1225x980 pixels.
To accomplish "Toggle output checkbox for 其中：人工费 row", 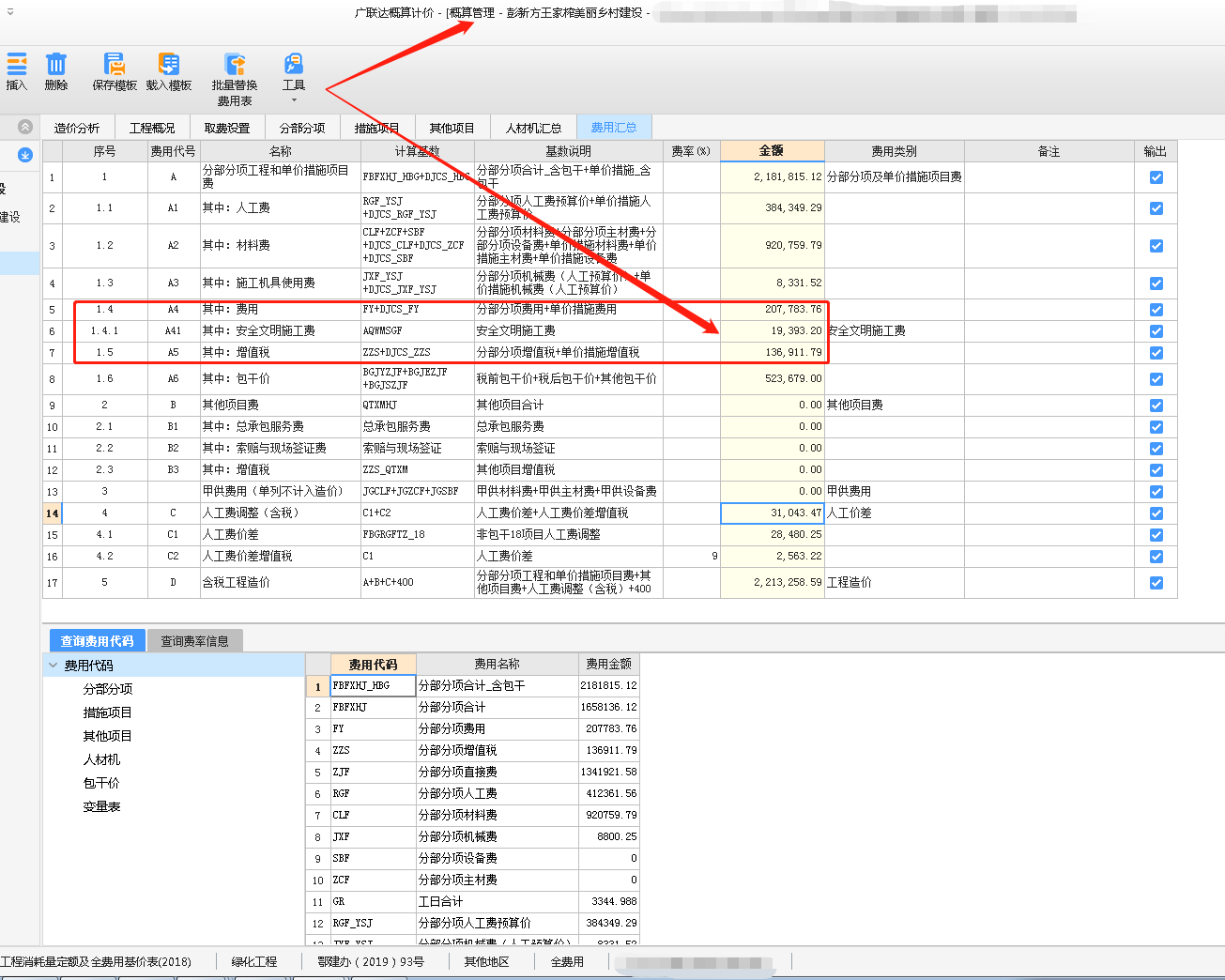I will [1156, 208].
